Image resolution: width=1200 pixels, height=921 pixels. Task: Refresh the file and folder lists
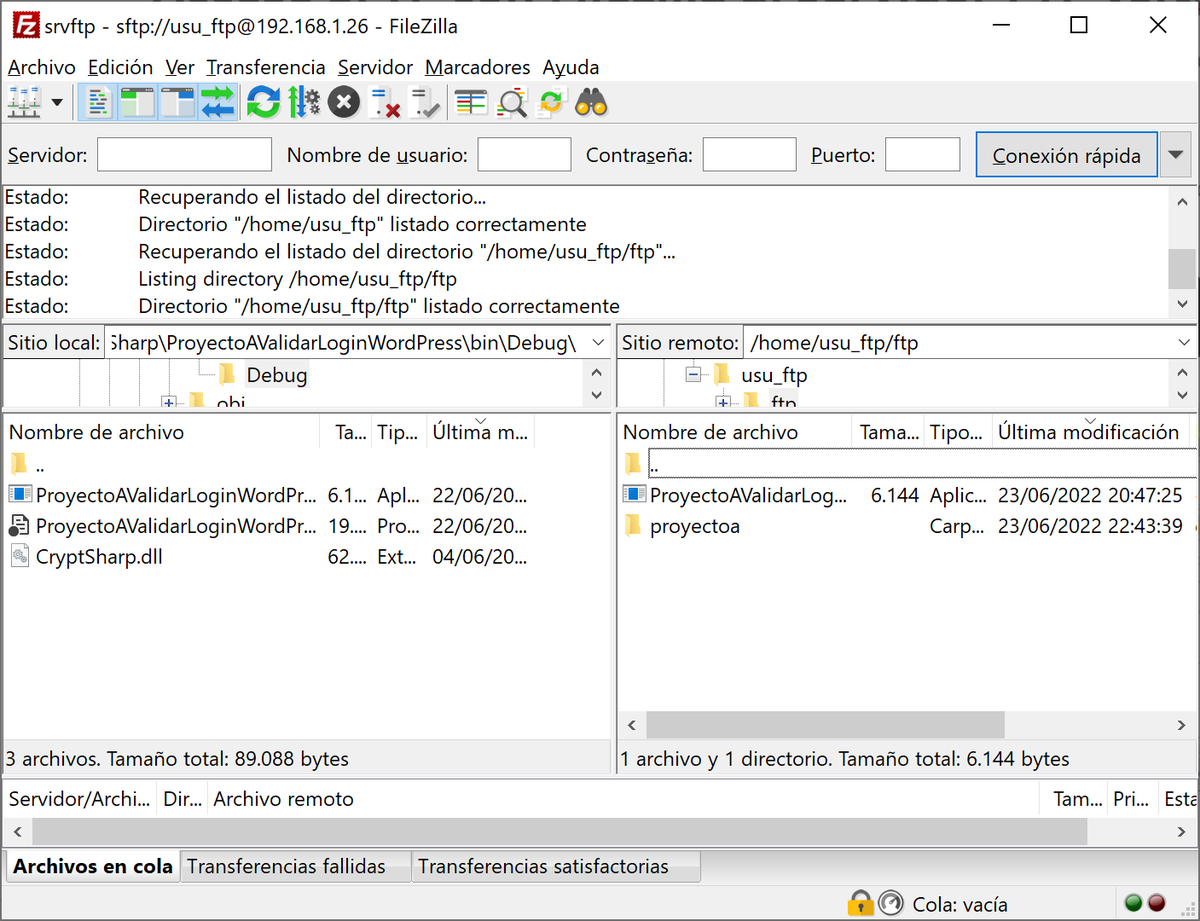click(263, 102)
